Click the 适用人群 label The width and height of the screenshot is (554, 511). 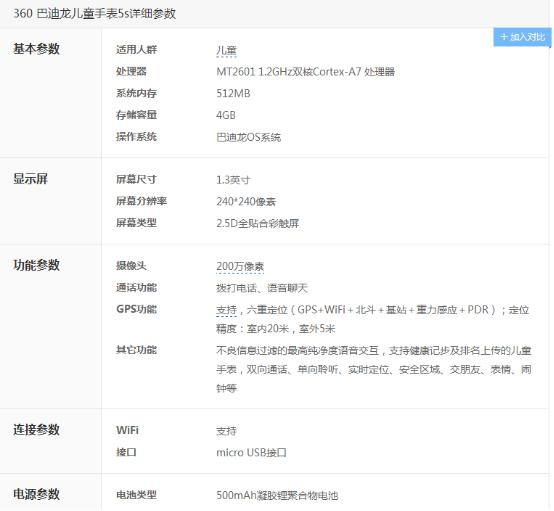136,50
